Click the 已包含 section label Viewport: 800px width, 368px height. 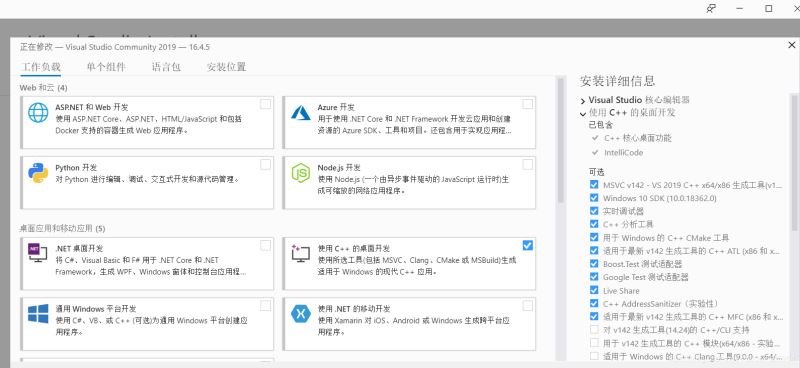point(601,125)
